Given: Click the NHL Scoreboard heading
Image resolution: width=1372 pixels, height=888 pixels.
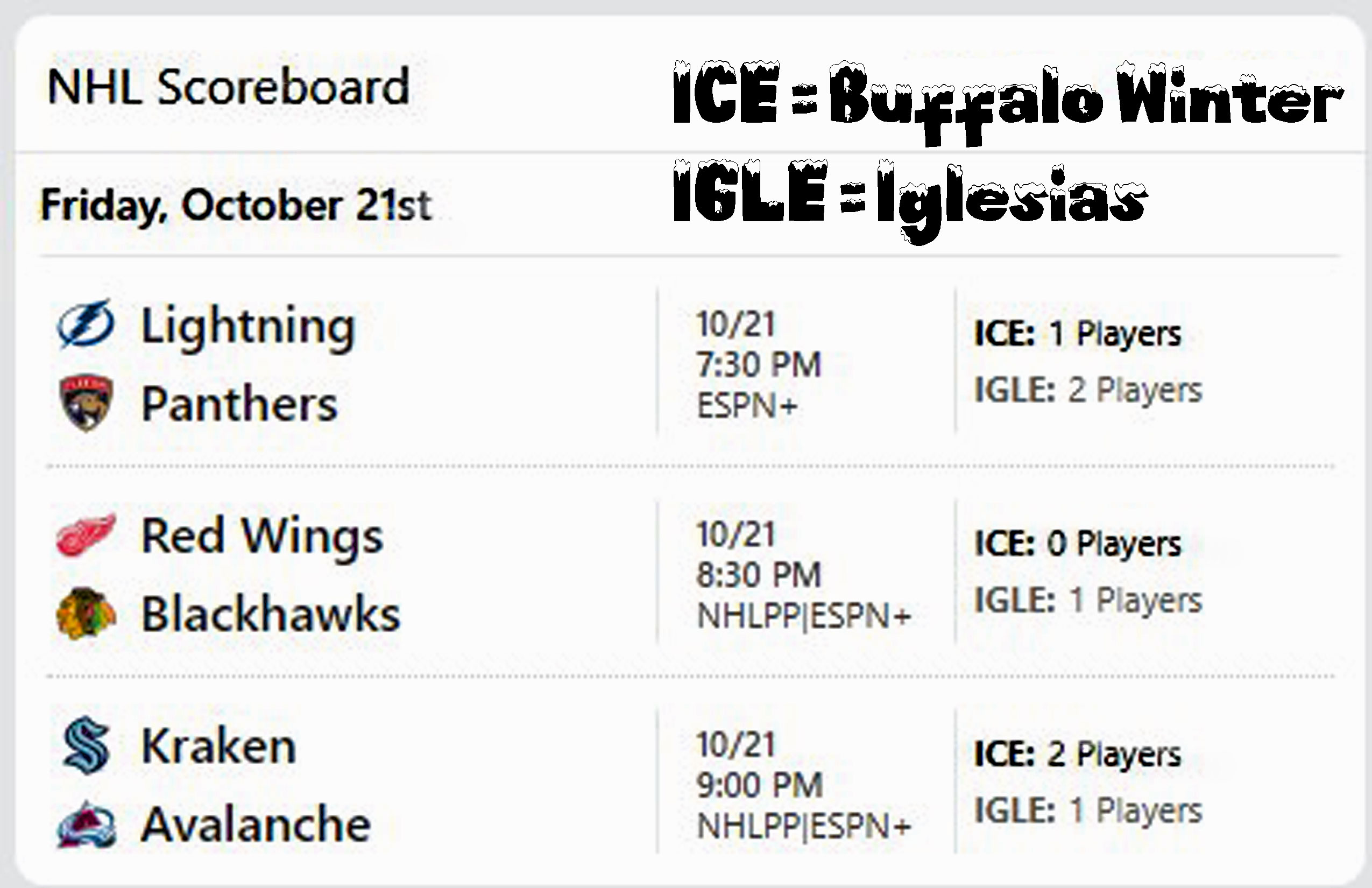Looking at the screenshot, I should [228, 87].
